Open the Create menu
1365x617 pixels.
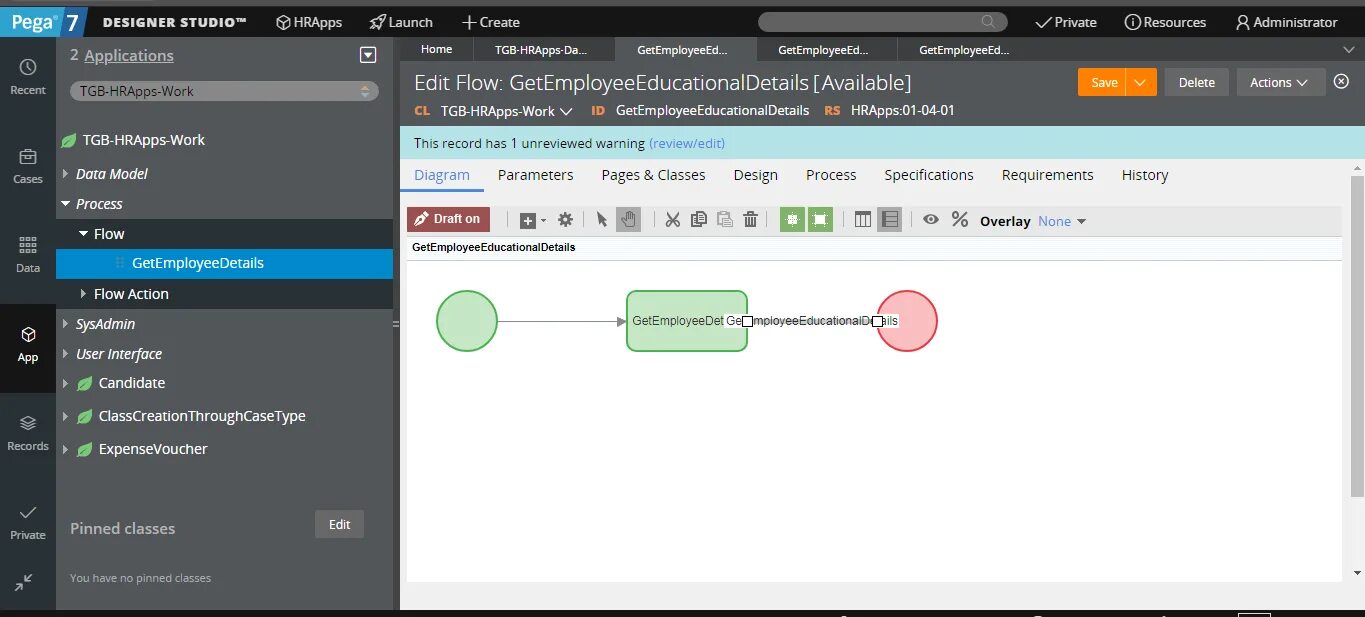[x=490, y=22]
